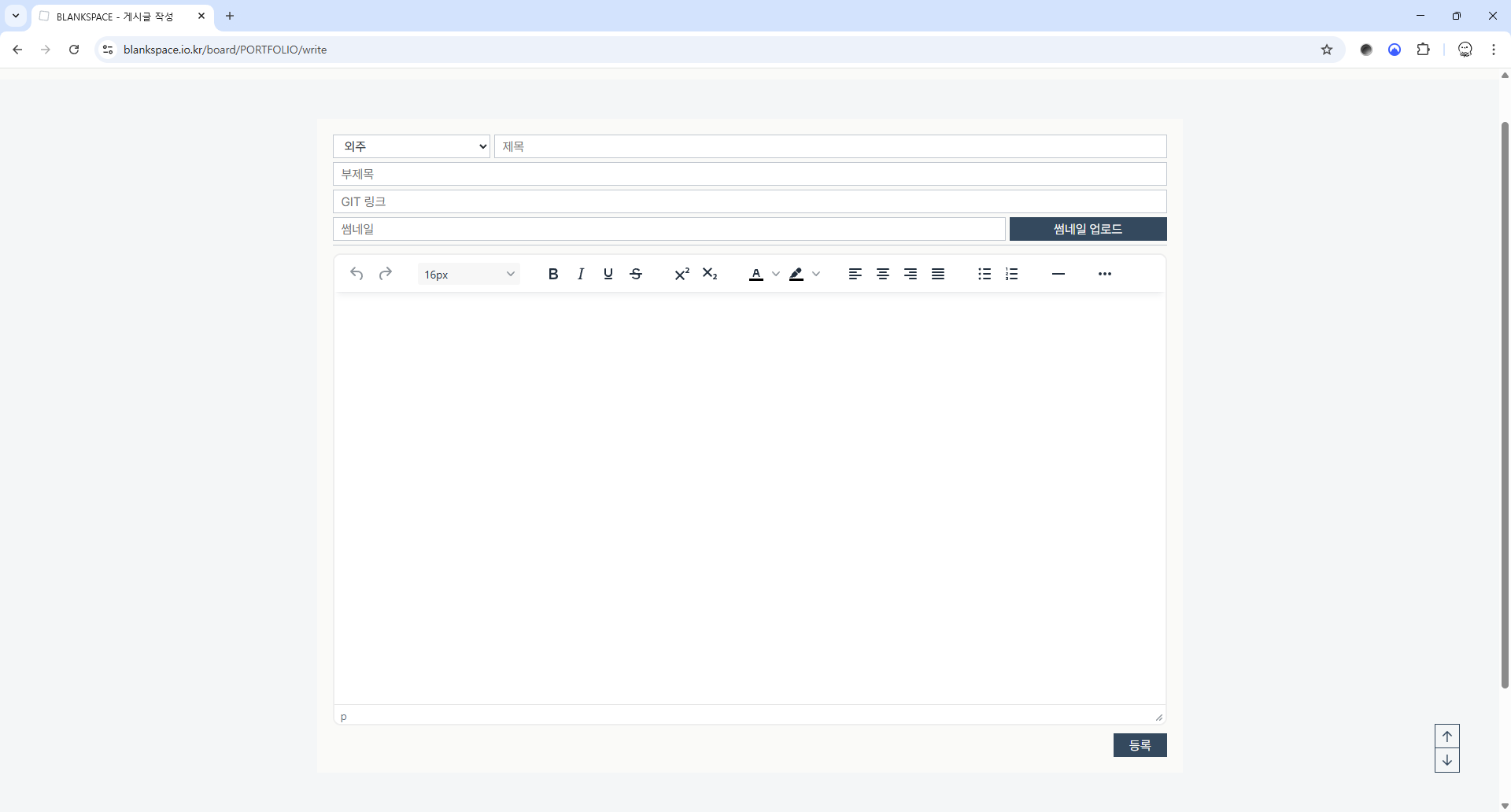
Task: Apply subscript formatting
Action: click(x=710, y=274)
